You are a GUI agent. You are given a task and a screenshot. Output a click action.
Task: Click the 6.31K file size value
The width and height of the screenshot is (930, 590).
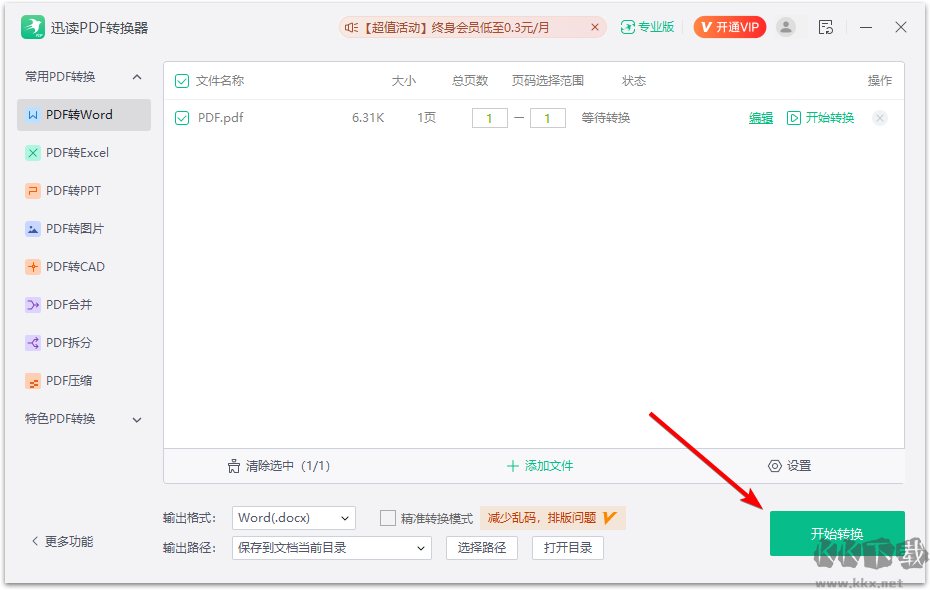(368, 118)
